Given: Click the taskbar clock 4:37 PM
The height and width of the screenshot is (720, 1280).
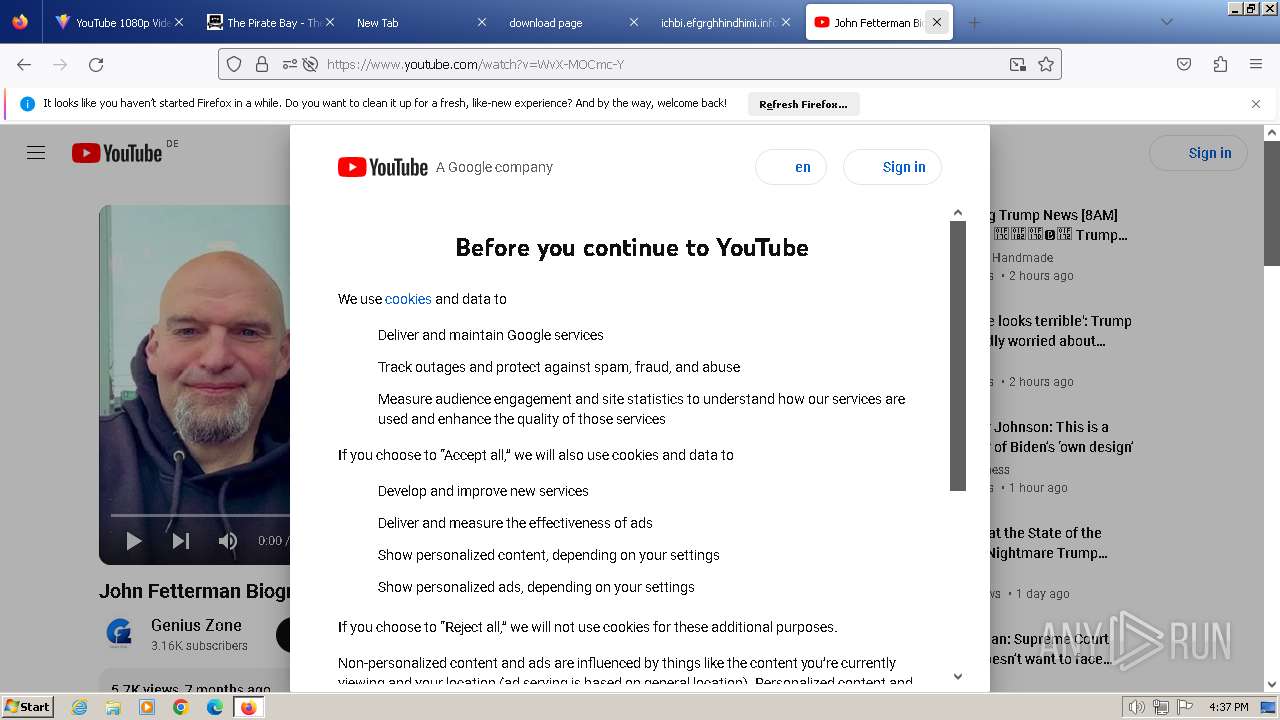Looking at the screenshot, I should coord(1229,707).
